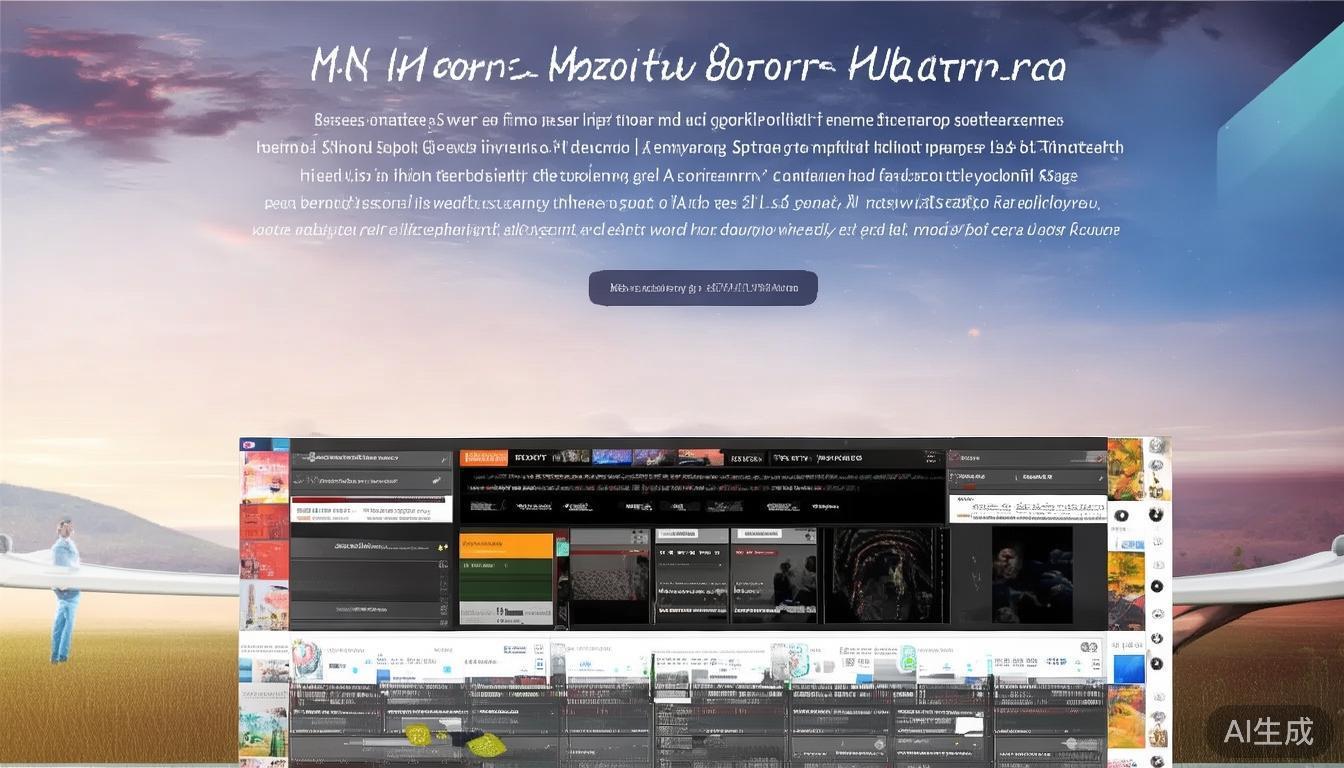
Task: Click the teal square icon beside the orange panel
Action: 562,547
